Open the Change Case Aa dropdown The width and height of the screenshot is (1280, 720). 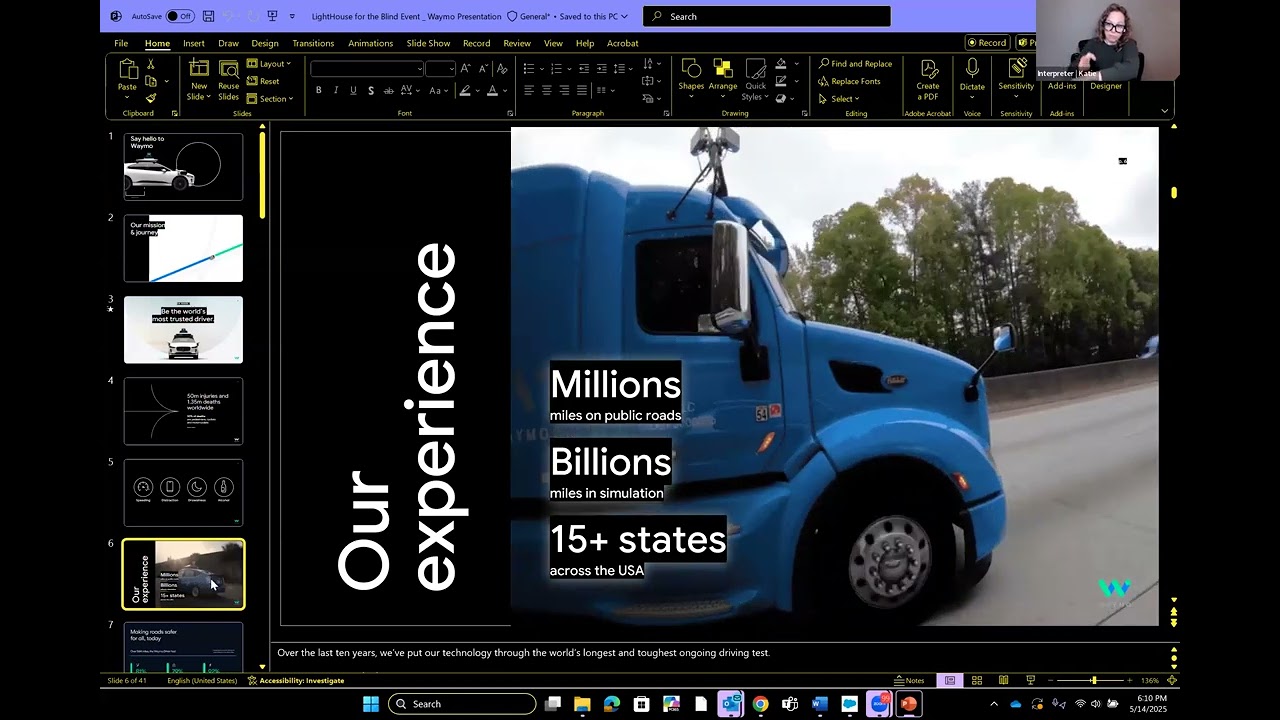click(438, 90)
